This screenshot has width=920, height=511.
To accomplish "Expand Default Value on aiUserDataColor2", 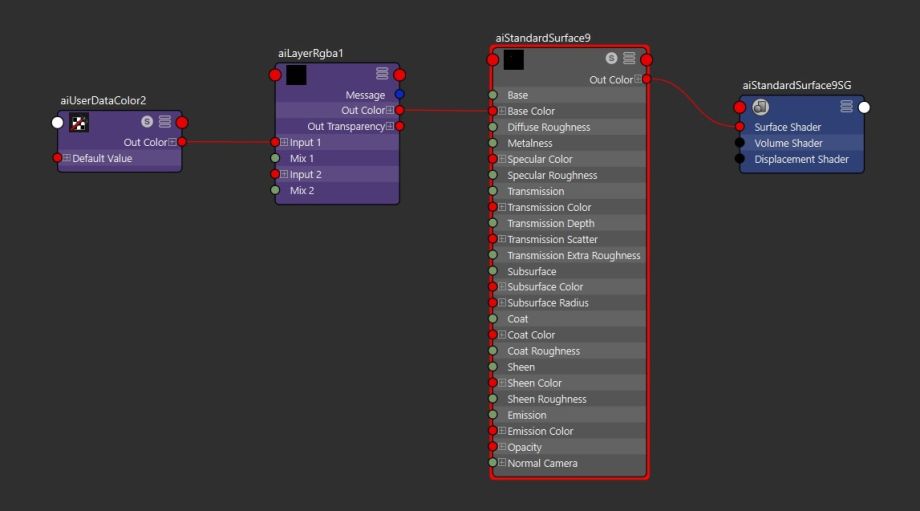I will coord(67,159).
